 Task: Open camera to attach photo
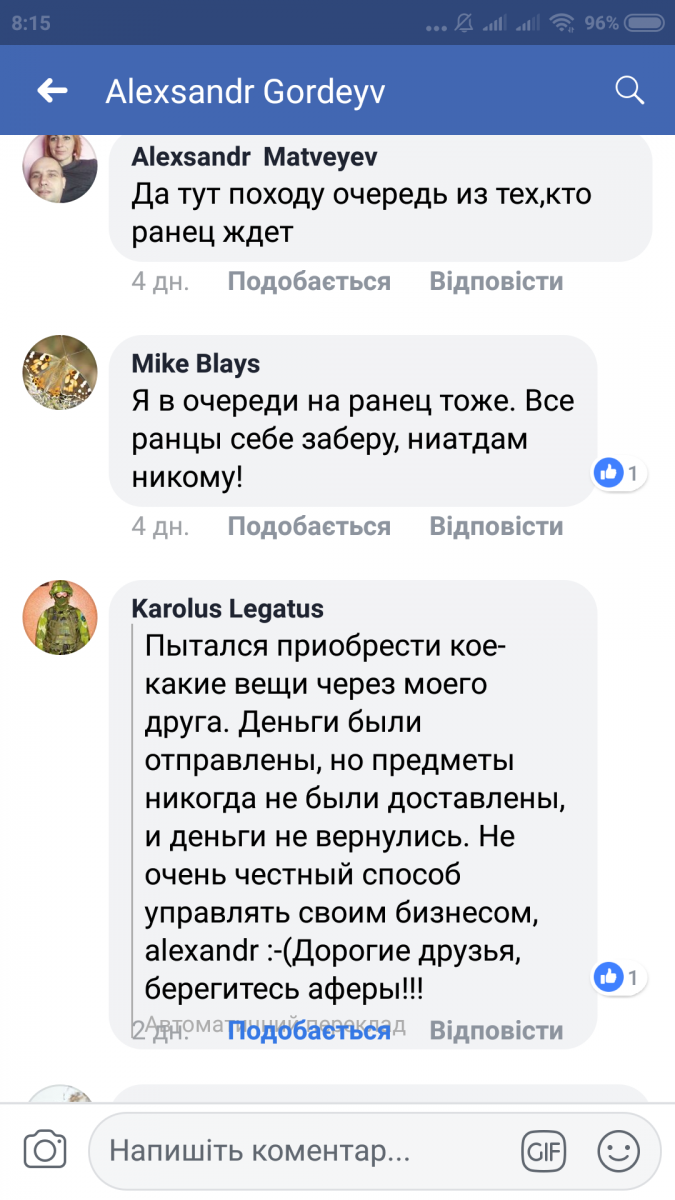(x=45, y=1150)
